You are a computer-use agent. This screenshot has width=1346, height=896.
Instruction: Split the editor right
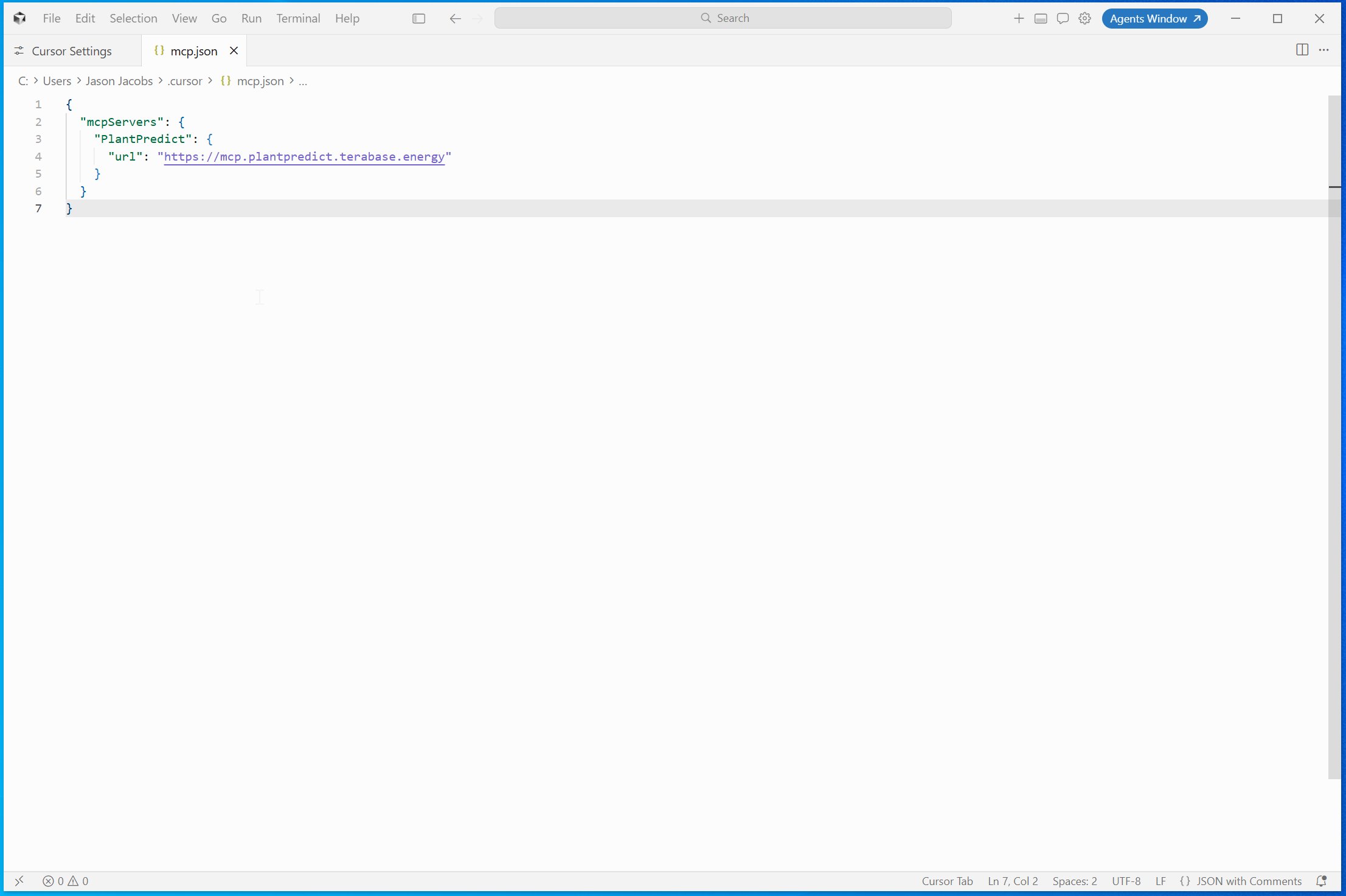[1302, 50]
